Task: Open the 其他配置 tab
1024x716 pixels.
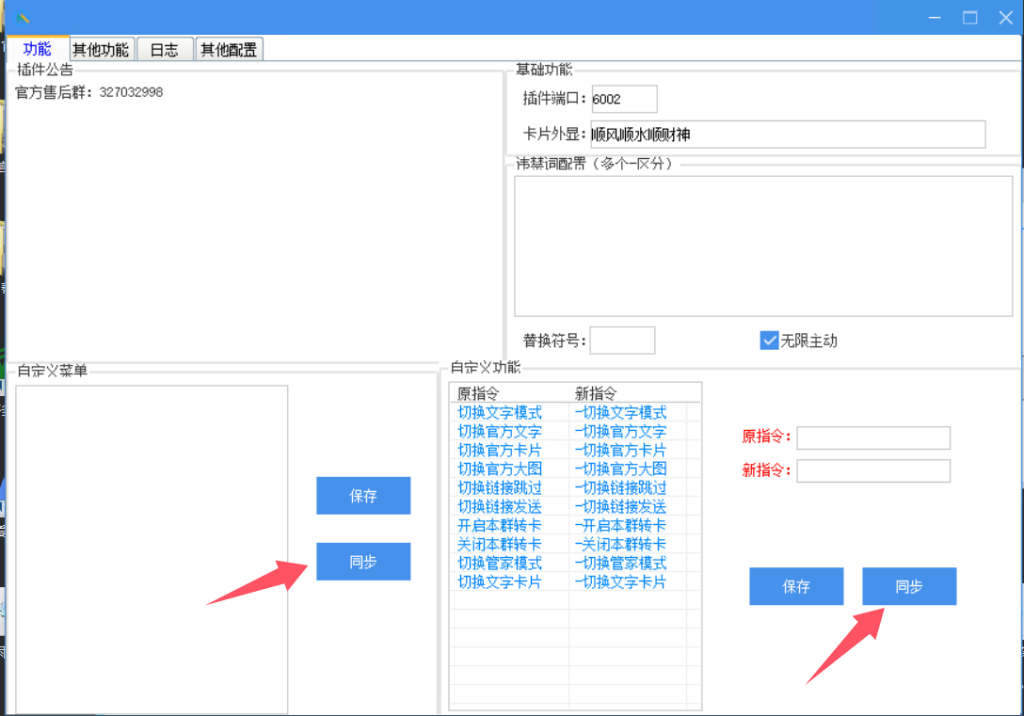Action: 228,50
